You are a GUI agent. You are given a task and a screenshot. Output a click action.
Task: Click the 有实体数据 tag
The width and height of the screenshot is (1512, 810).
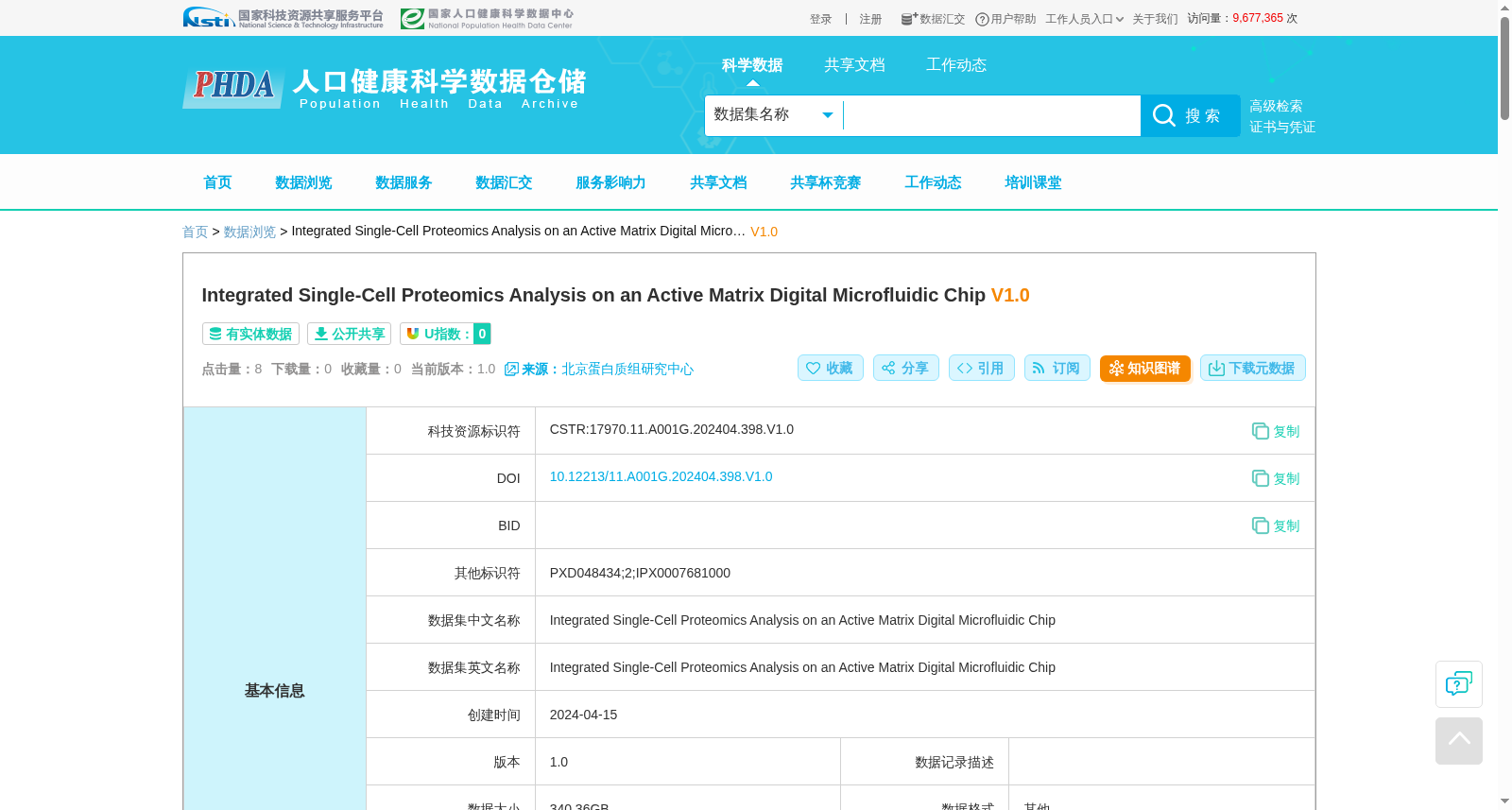250,334
